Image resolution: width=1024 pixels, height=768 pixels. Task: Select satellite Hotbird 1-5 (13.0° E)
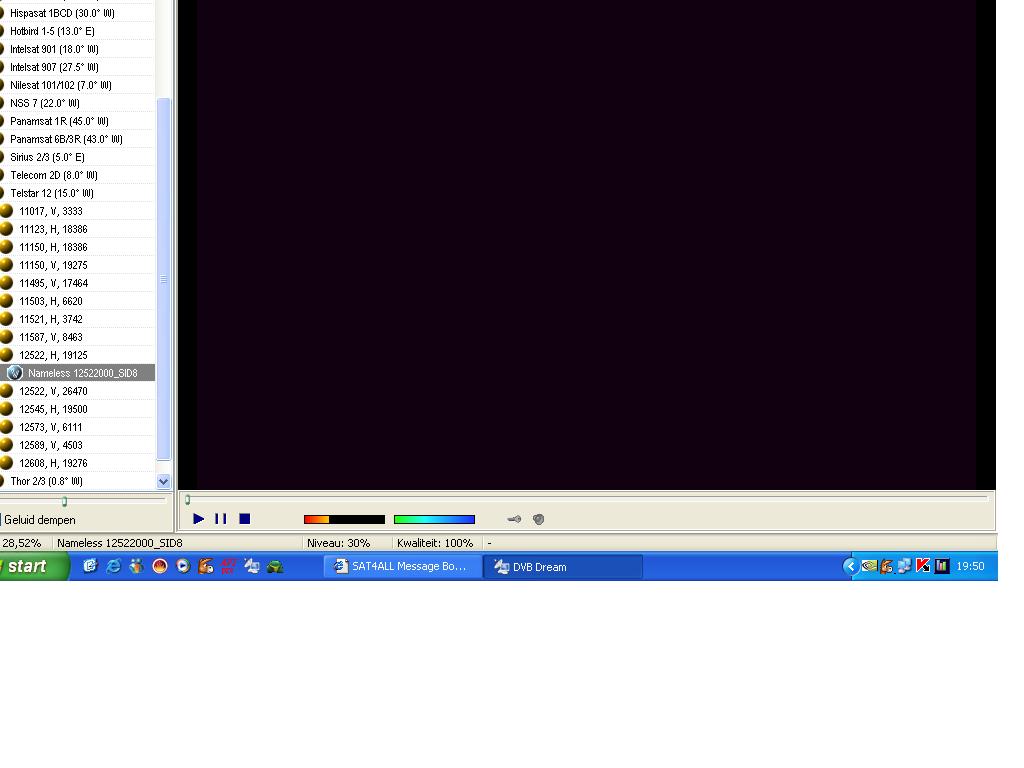pos(52,31)
